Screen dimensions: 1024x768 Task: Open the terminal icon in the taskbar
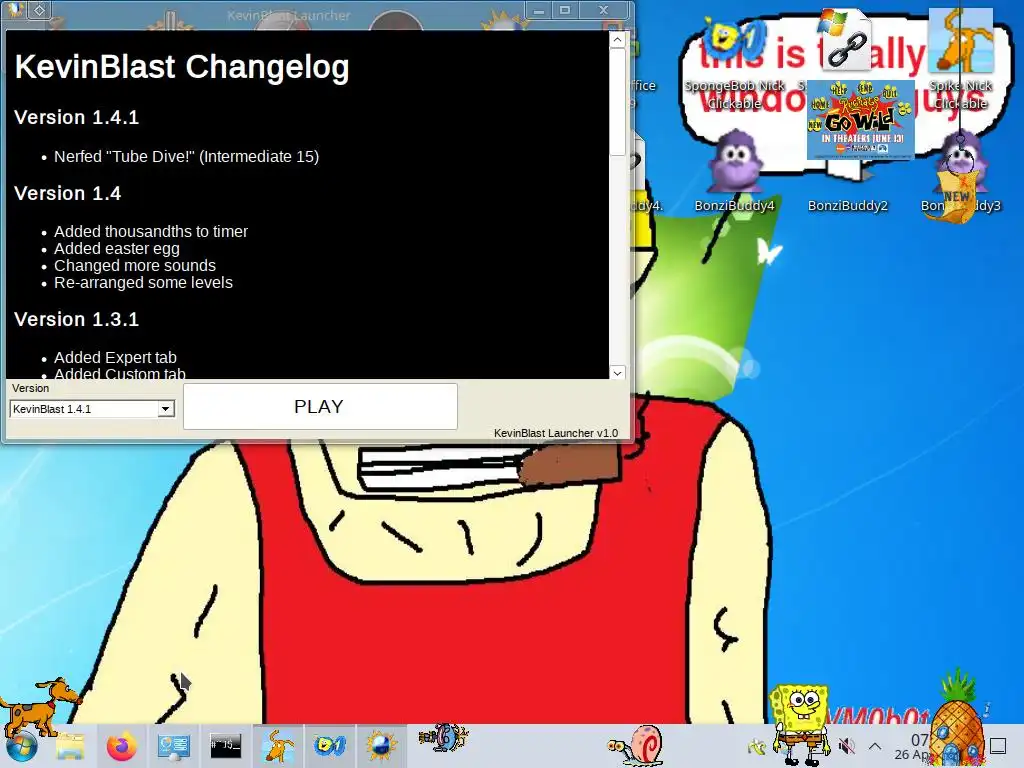225,745
